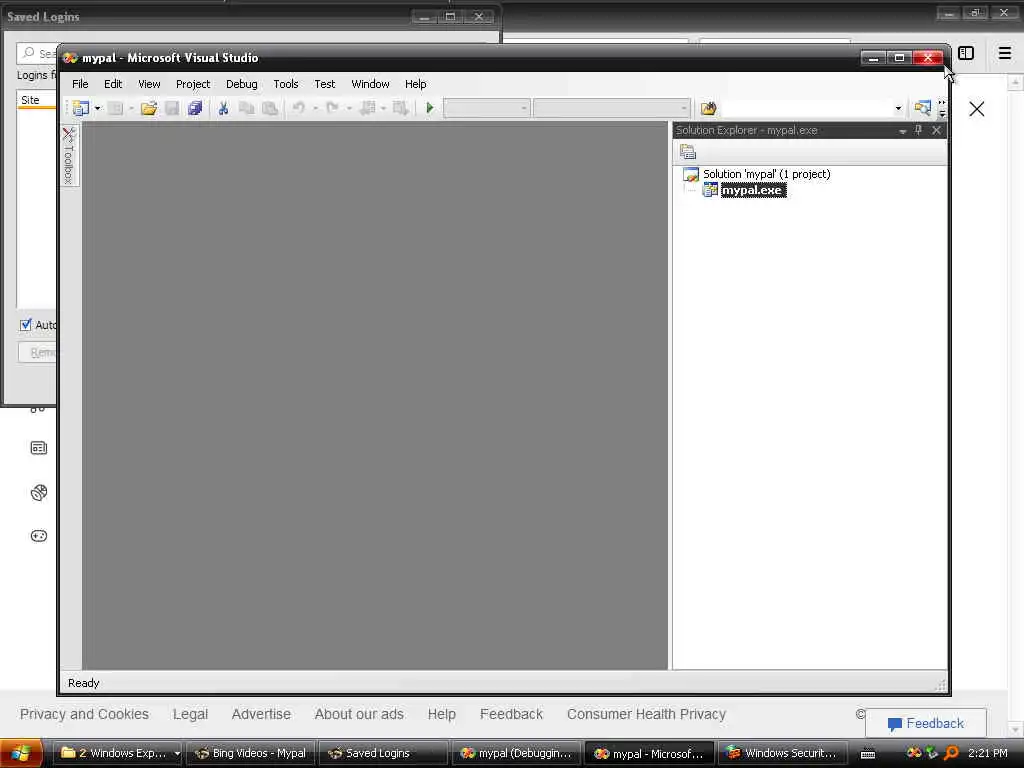The image size is (1024, 768).
Task: Click the Properties icon in Solution Explorer
Action: click(x=688, y=152)
